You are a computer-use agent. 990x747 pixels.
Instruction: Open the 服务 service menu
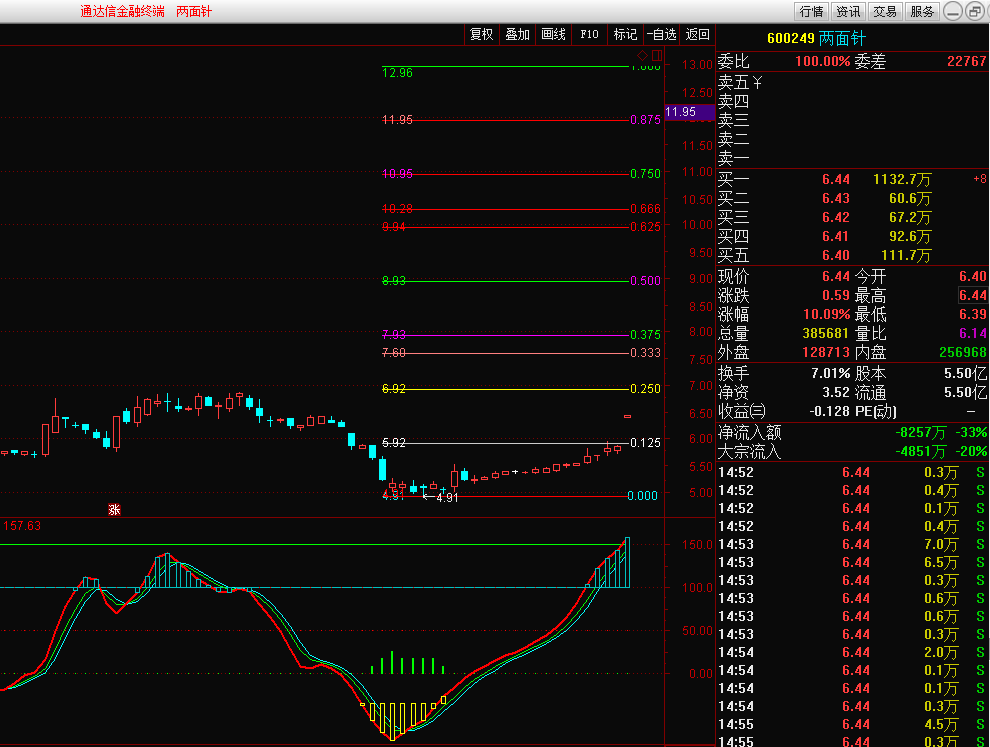point(922,11)
